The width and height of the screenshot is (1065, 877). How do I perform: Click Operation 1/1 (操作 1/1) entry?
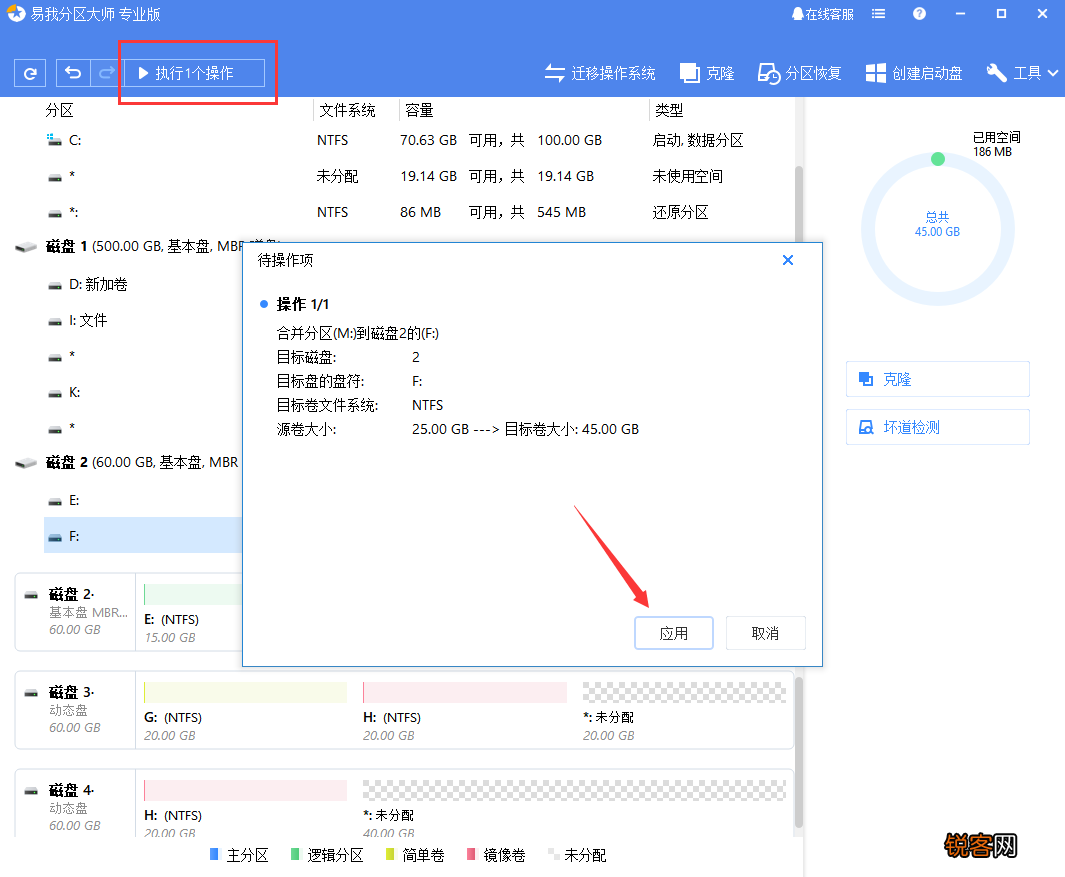point(302,304)
